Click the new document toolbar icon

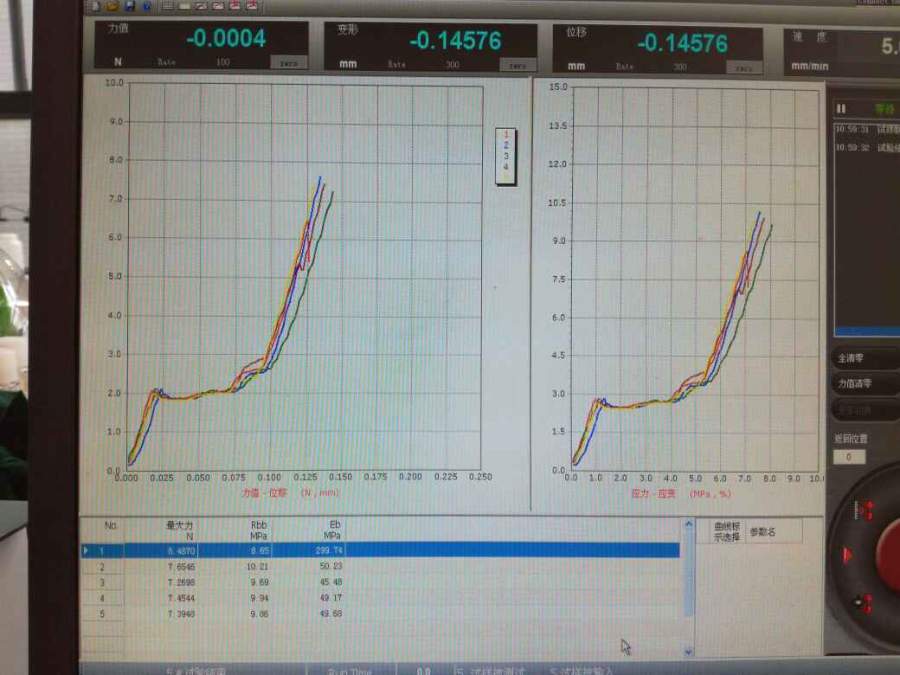point(95,6)
